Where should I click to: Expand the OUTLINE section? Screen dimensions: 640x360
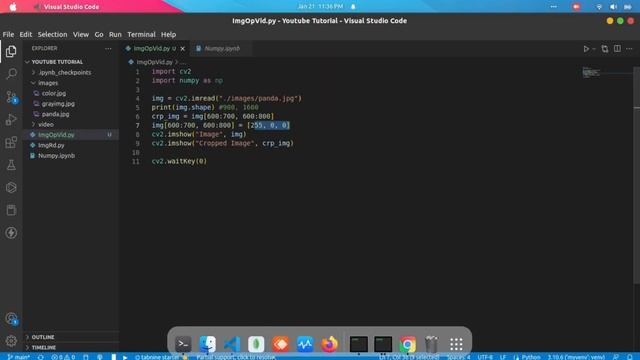click(x=71, y=337)
